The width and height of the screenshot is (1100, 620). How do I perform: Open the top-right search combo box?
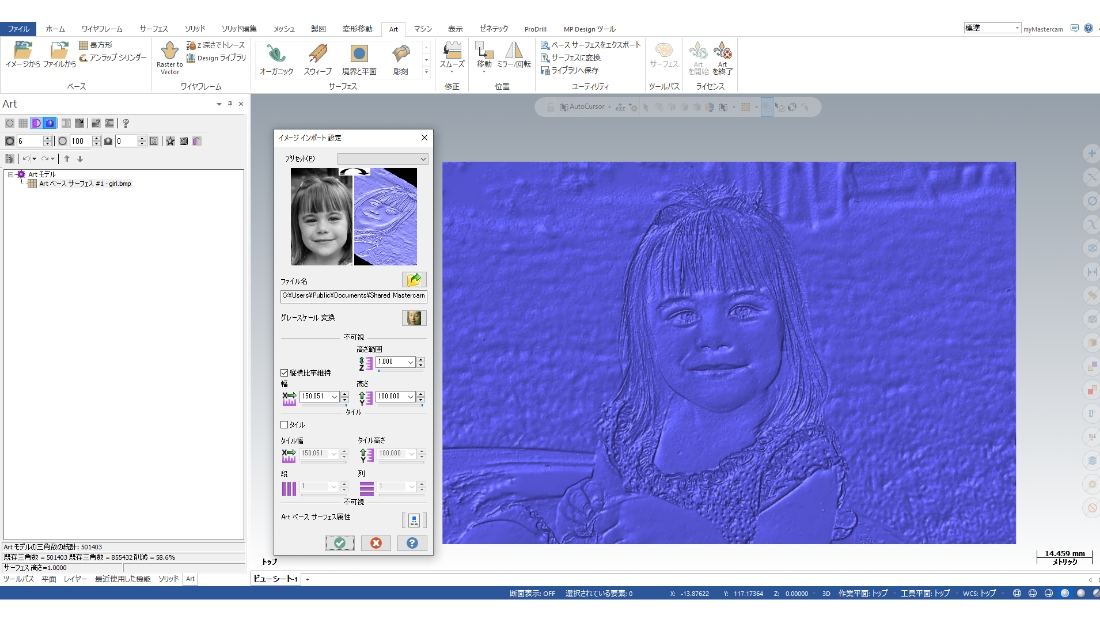(992, 28)
